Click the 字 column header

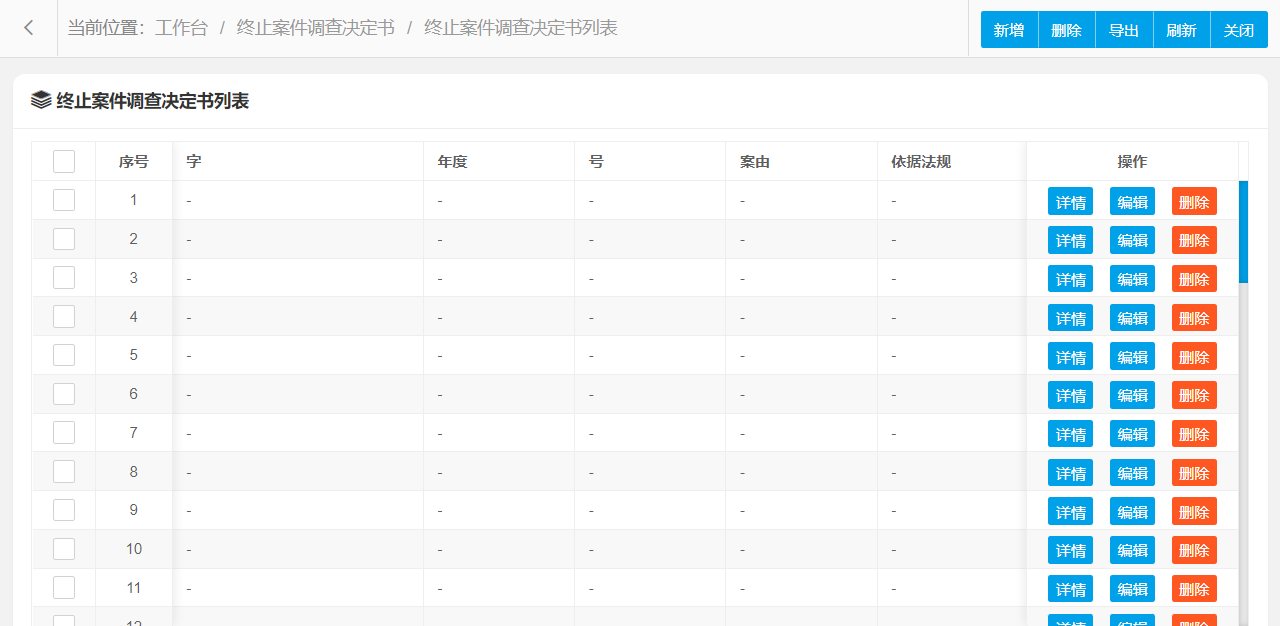click(298, 162)
